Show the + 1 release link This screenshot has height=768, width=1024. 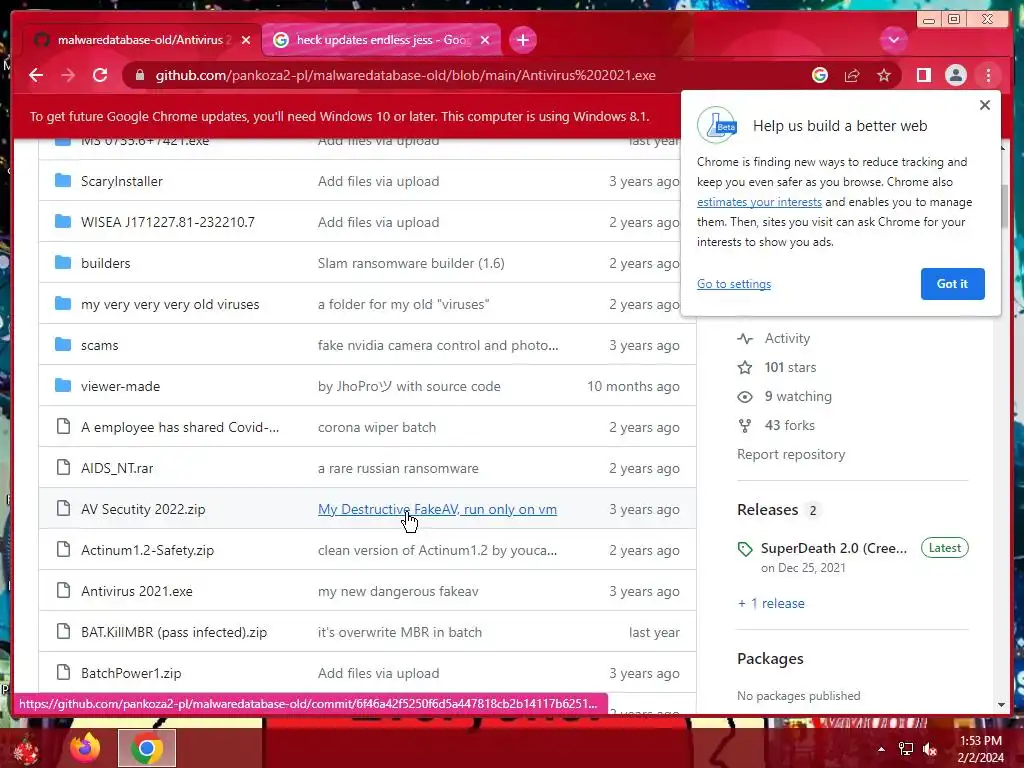(771, 603)
